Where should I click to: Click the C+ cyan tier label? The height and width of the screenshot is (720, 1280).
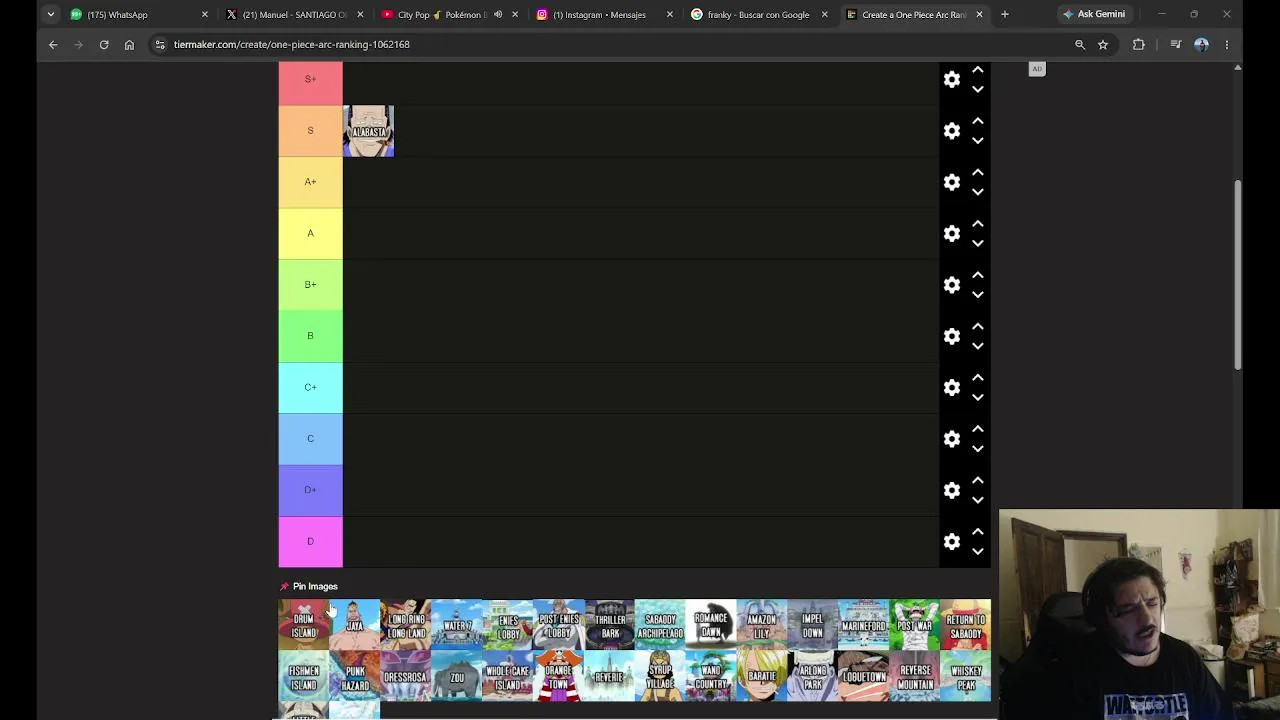pos(310,387)
